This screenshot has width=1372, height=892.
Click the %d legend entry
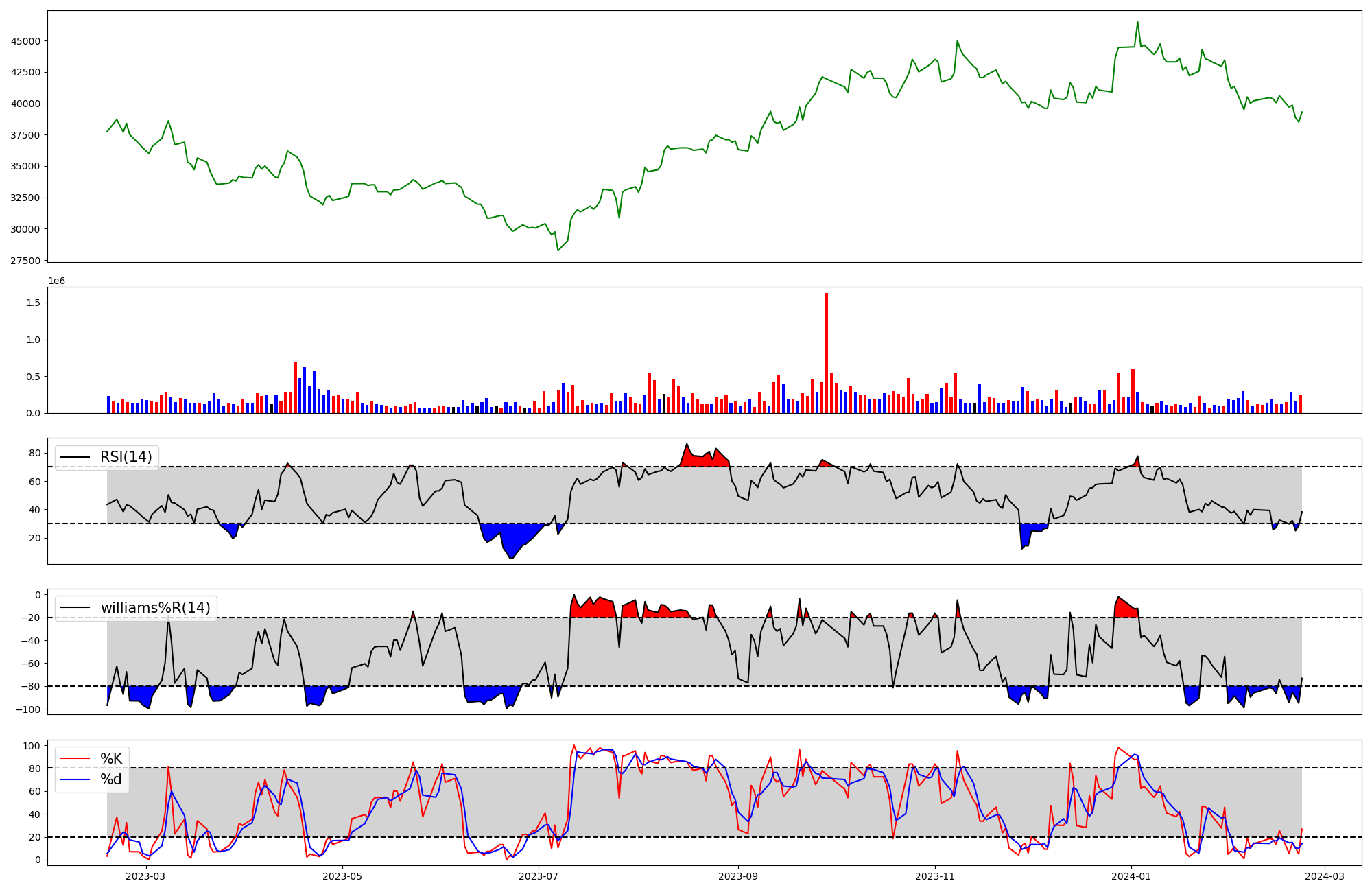click(x=111, y=779)
